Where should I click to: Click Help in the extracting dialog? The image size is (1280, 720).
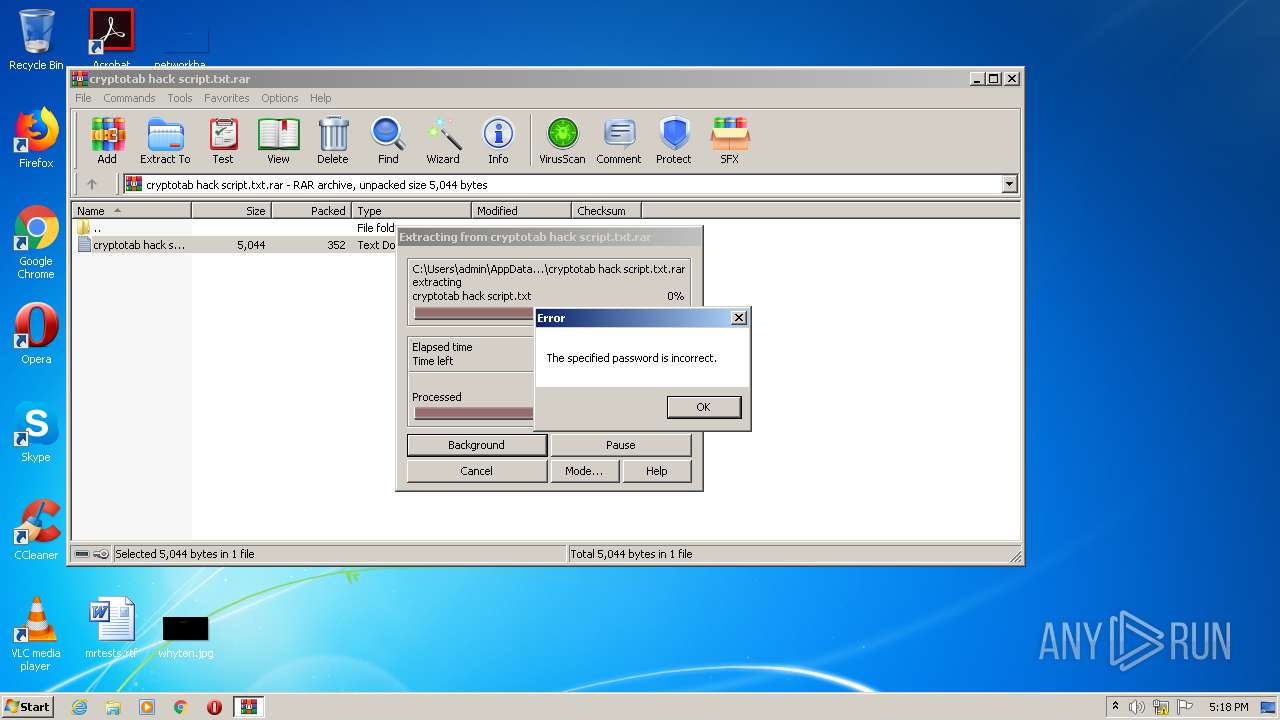click(x=656, y=471)
